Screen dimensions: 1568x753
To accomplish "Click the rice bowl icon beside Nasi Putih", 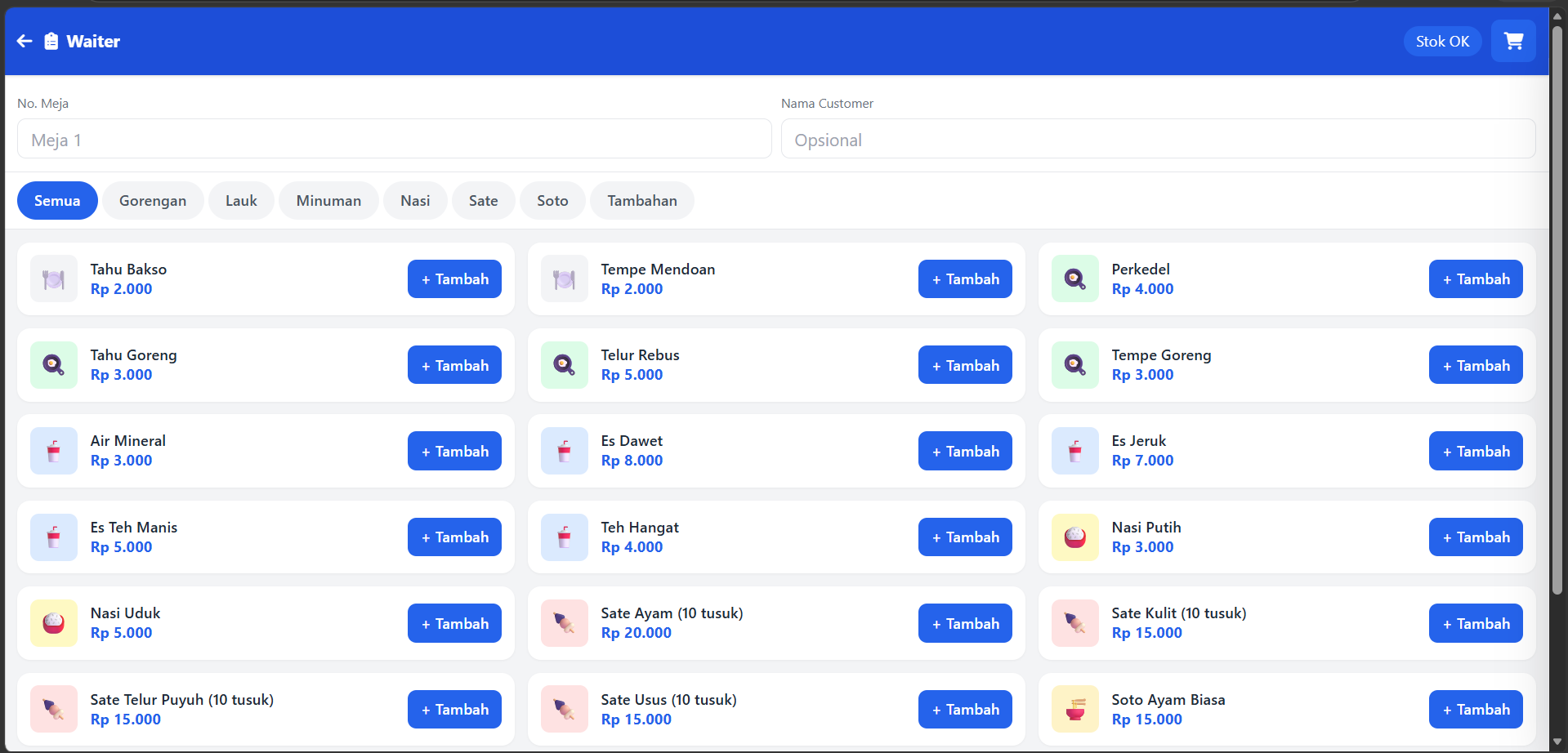I will click(x=1074, y=537).
